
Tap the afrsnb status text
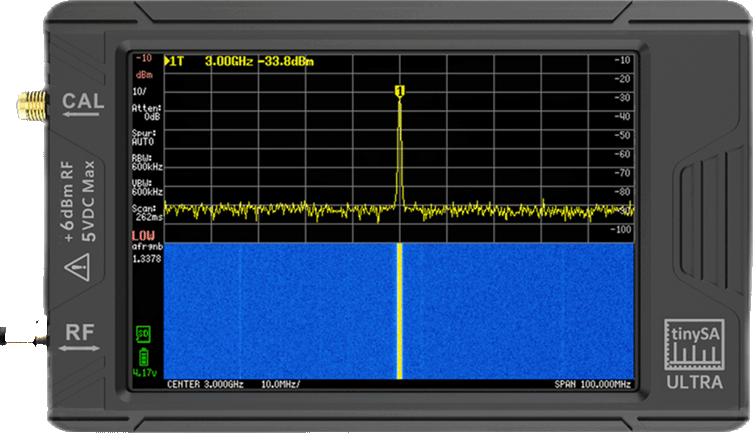pos(147,247)
